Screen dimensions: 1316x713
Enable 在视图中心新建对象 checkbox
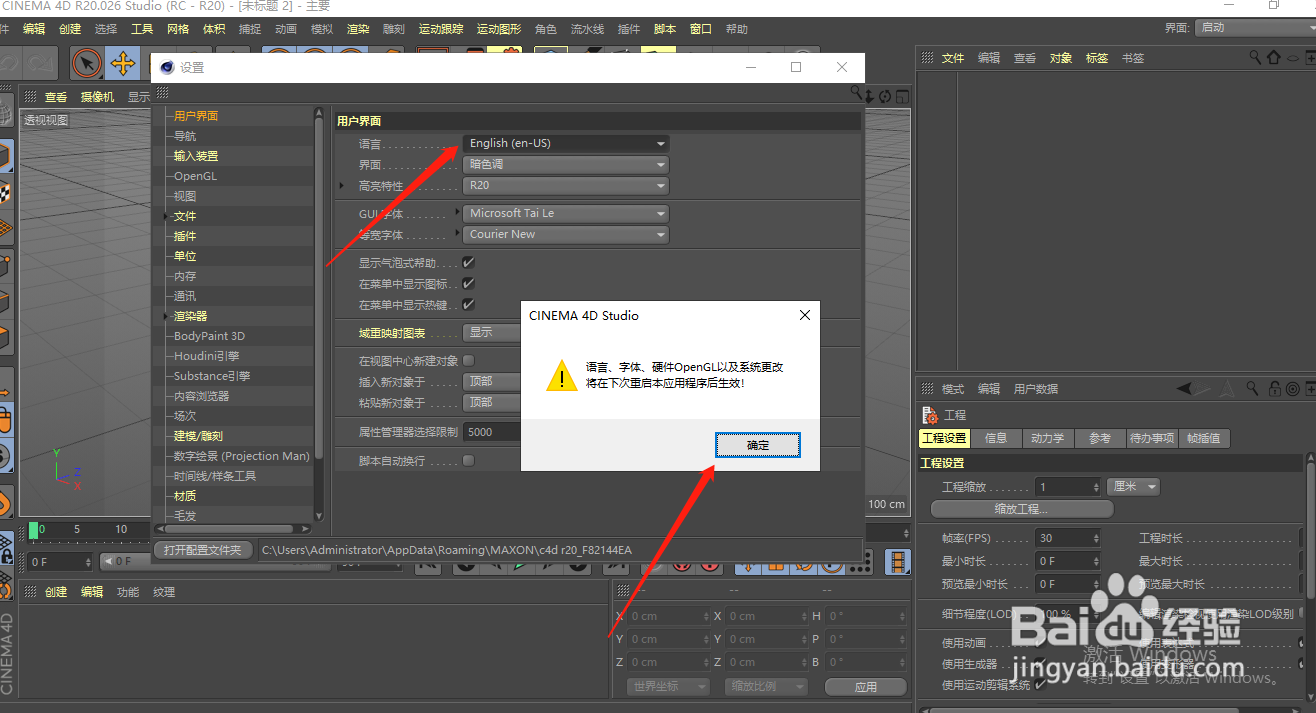pos(468,360)
